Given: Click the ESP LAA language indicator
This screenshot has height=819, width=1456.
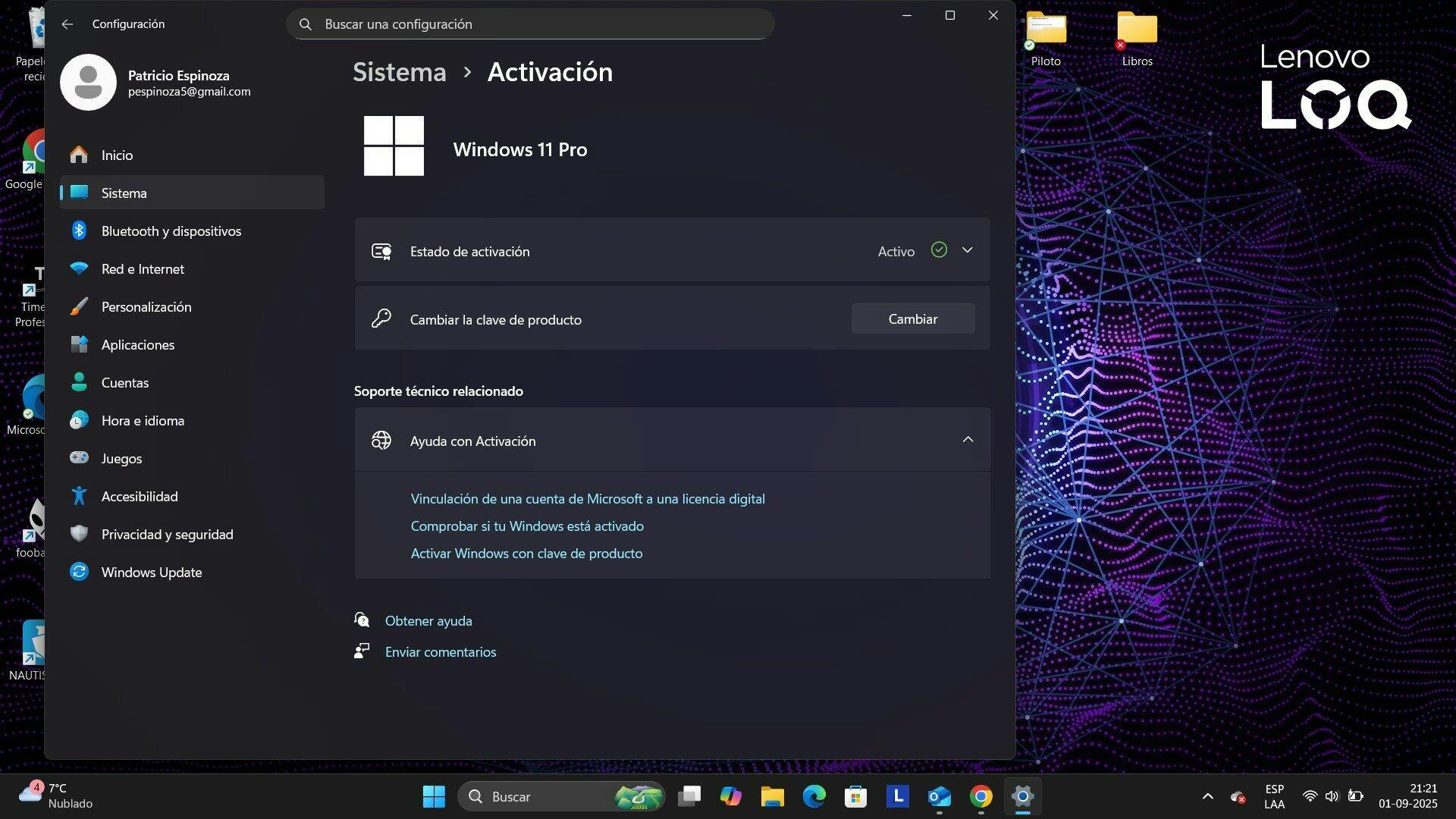Looking at the screenshot, I should click(x=1275, y=796).
